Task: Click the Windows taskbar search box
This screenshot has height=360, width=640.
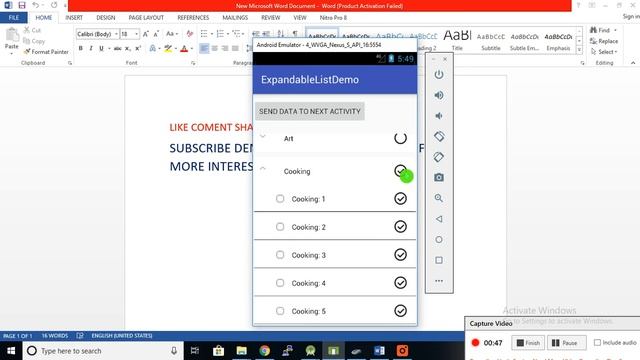Action: tap(102, 351)
